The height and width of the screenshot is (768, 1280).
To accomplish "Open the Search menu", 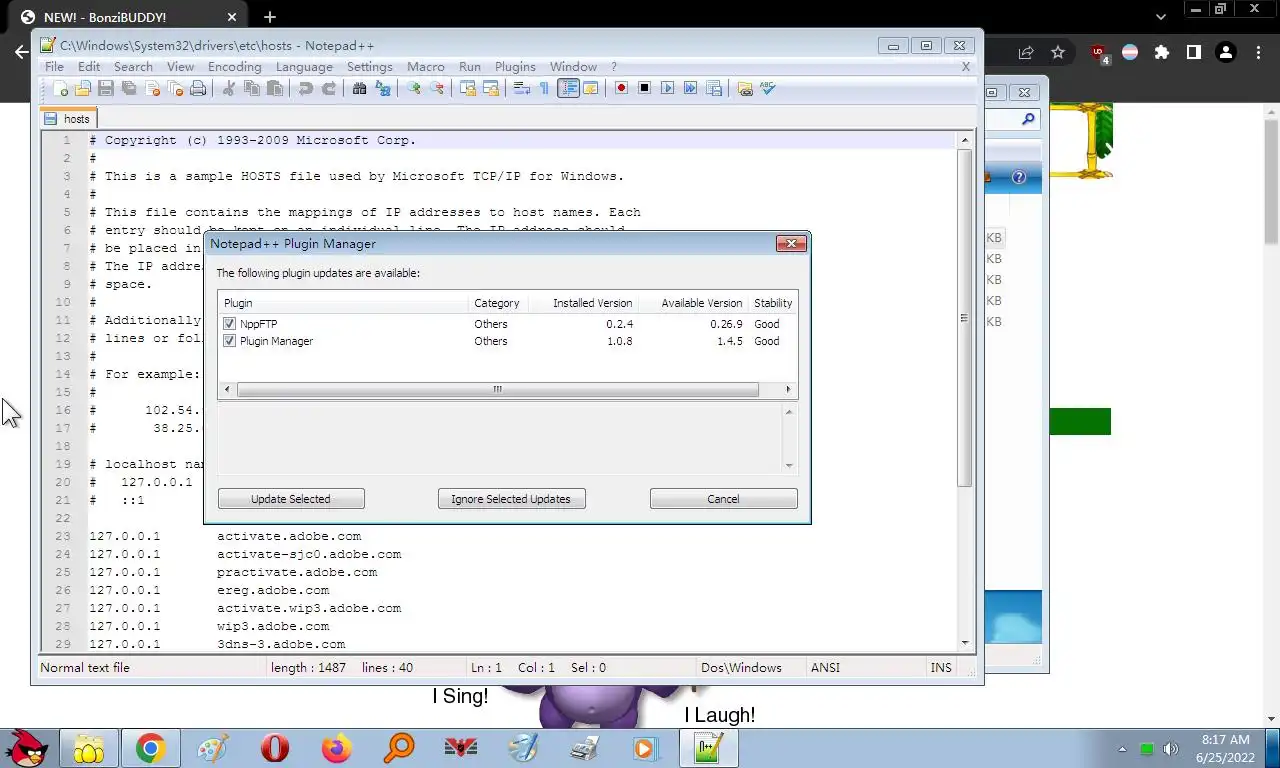I will [x=133, y=67].
